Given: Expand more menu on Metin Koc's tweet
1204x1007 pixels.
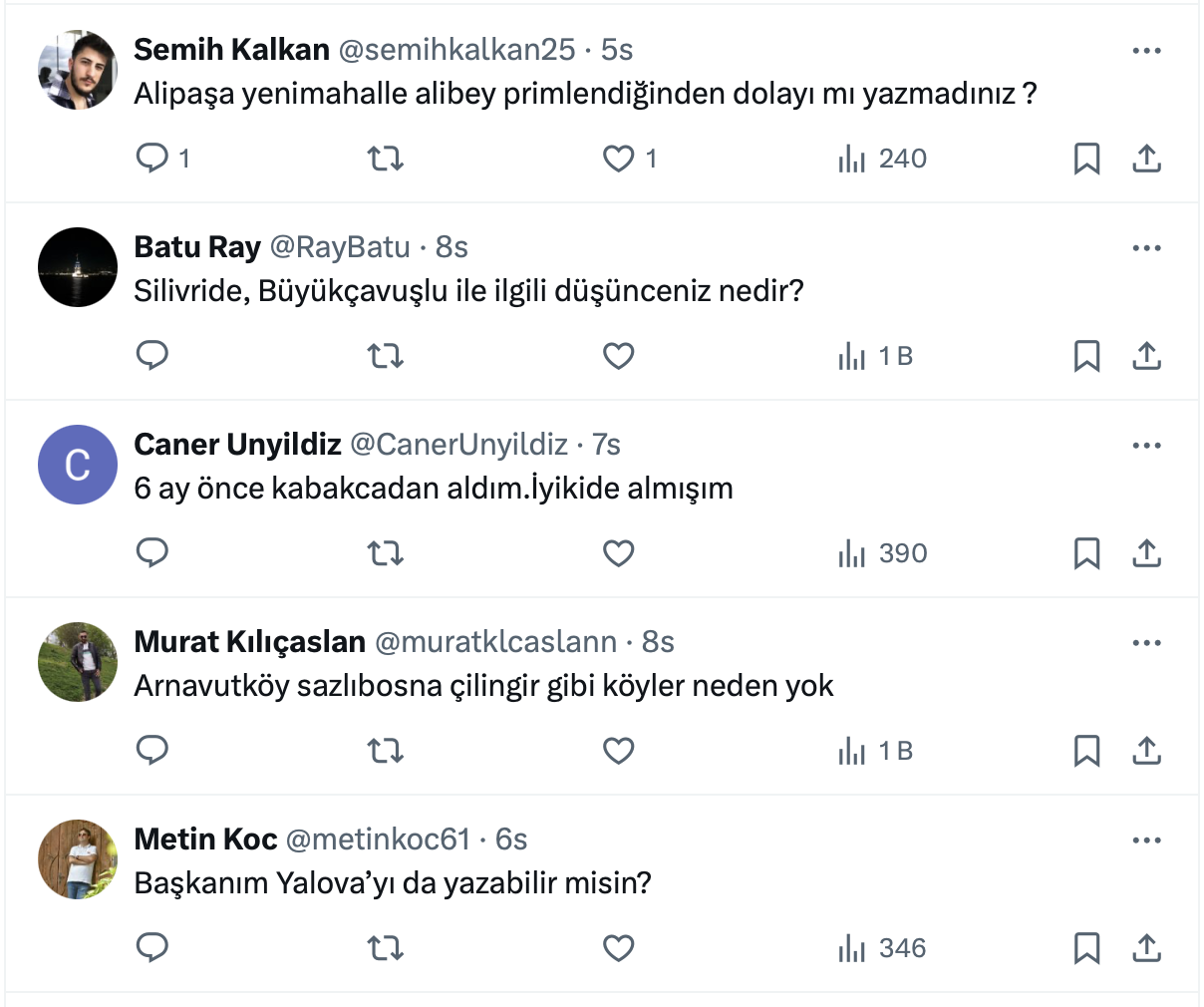Looking at the screenshot, I should point(1146,840).
